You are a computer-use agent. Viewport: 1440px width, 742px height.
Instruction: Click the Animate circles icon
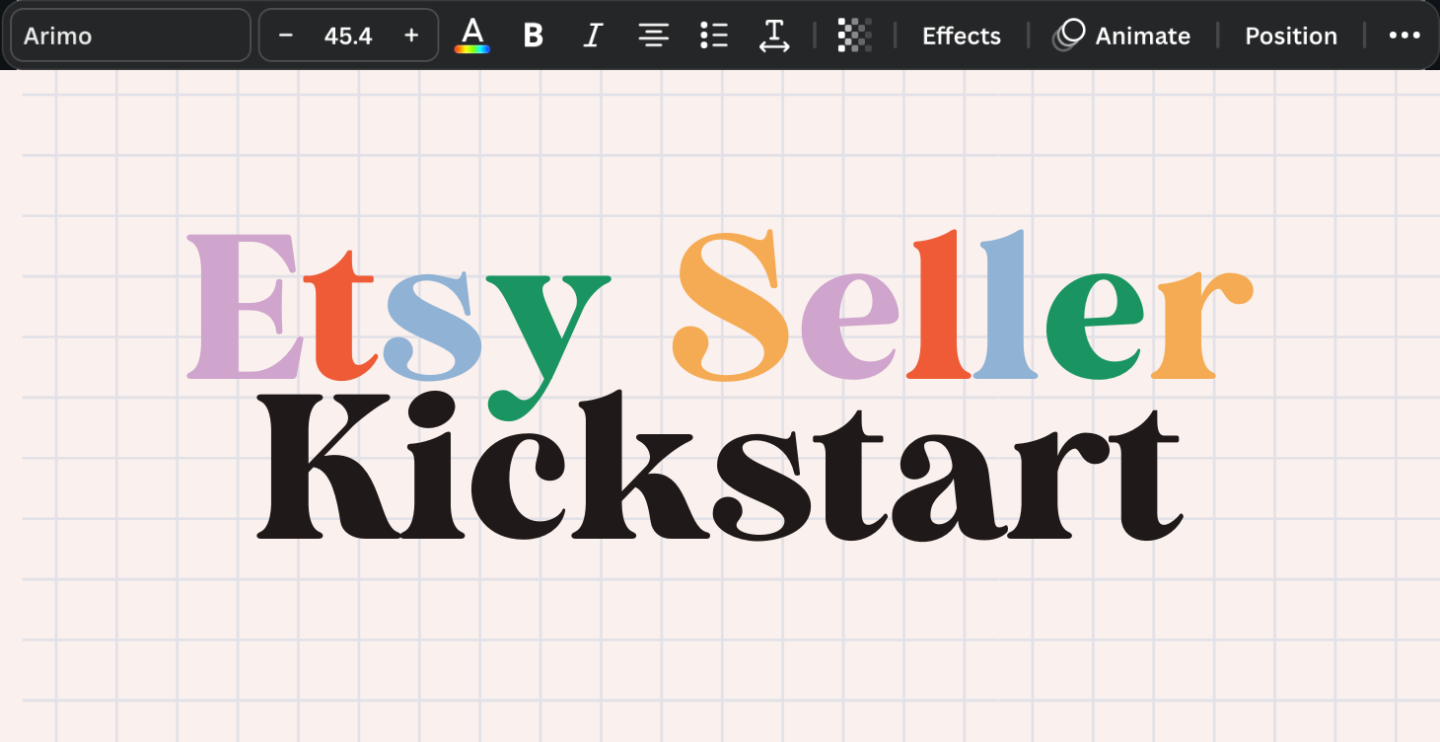(x=1069, y=36)
